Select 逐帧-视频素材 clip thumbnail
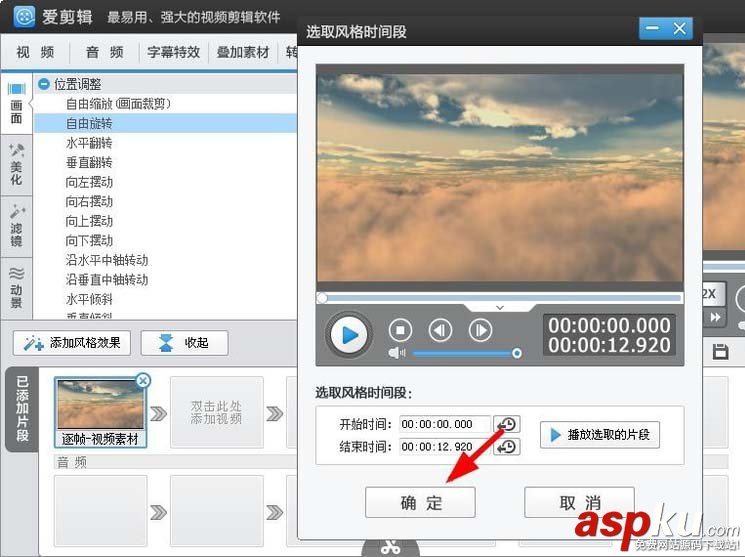 pyautogui.click(x=100, y=412)
